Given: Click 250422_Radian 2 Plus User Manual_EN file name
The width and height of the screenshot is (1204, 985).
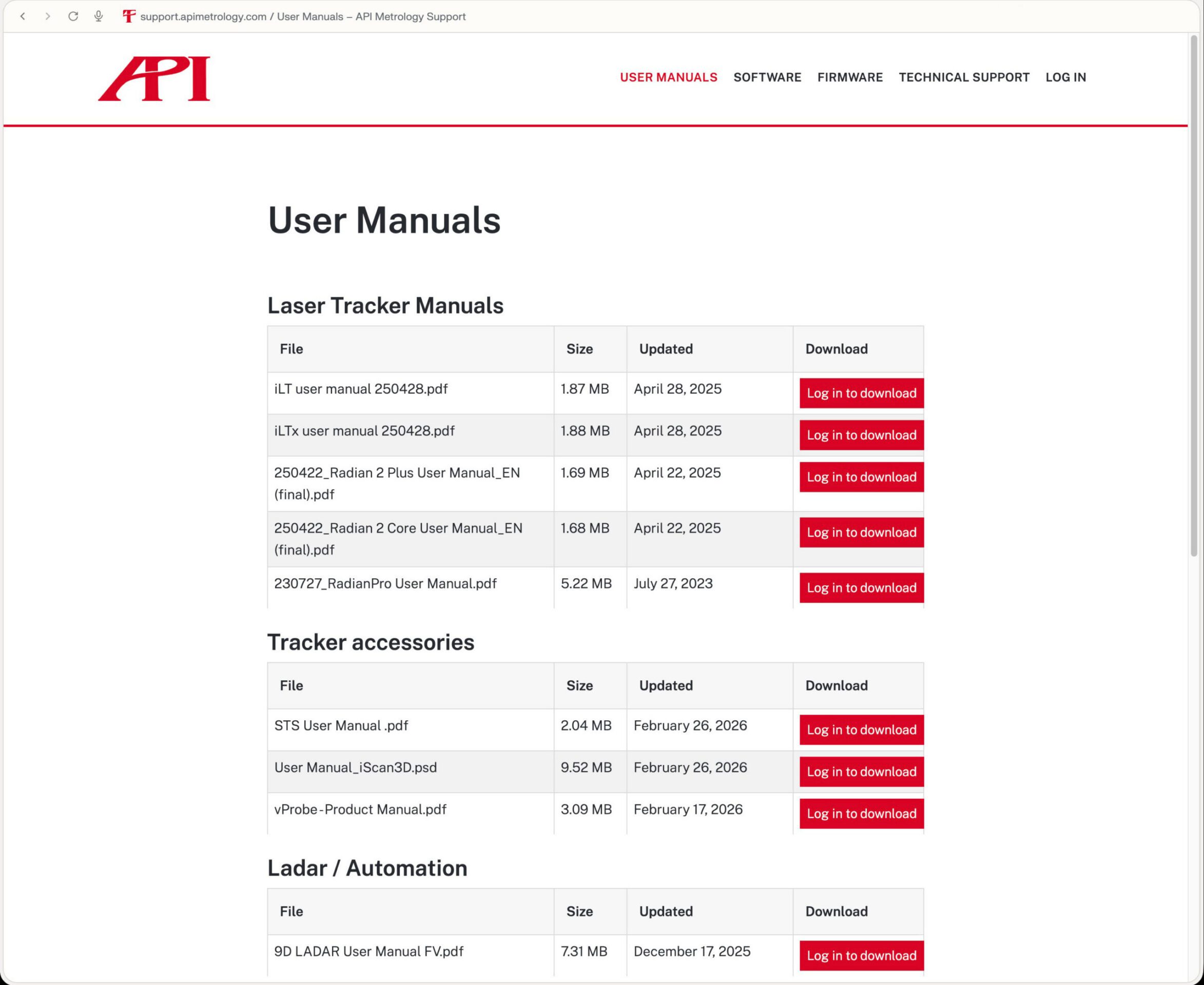Looking at the screenshot, I should coord(397,483).
